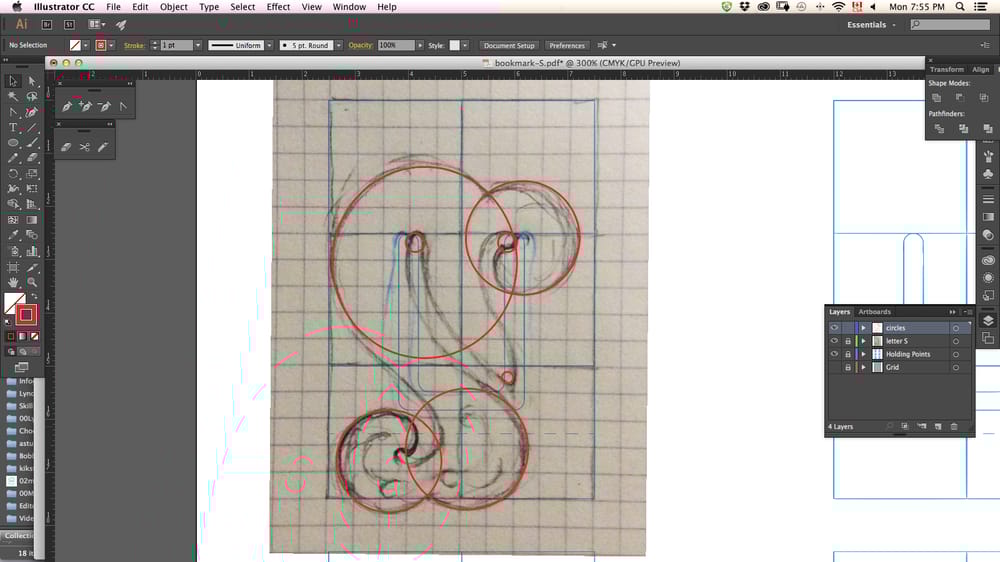Select the Paintbrush tool

coord(32,143)
